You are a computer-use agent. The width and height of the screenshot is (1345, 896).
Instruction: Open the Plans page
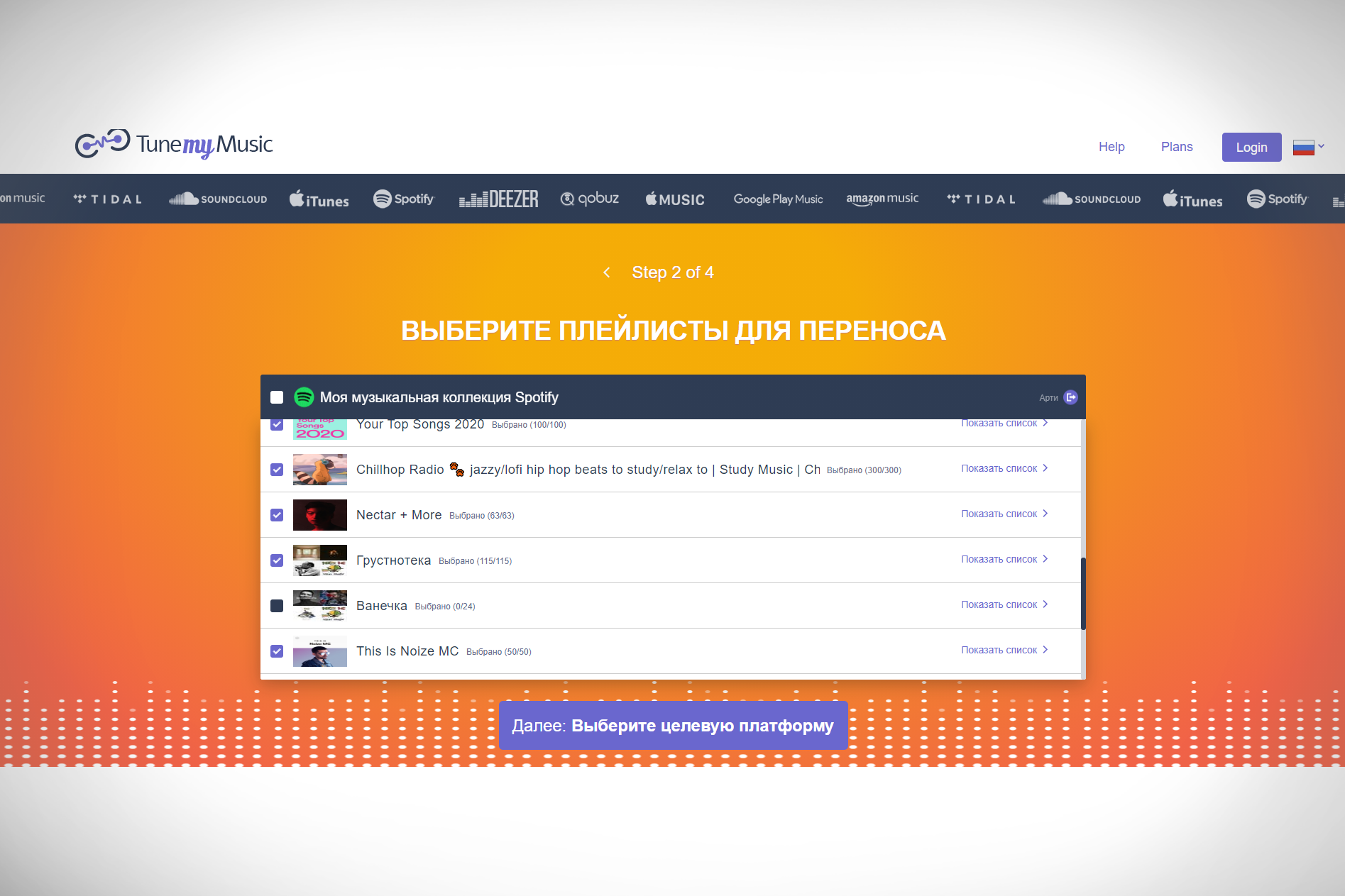(1177, 147)
